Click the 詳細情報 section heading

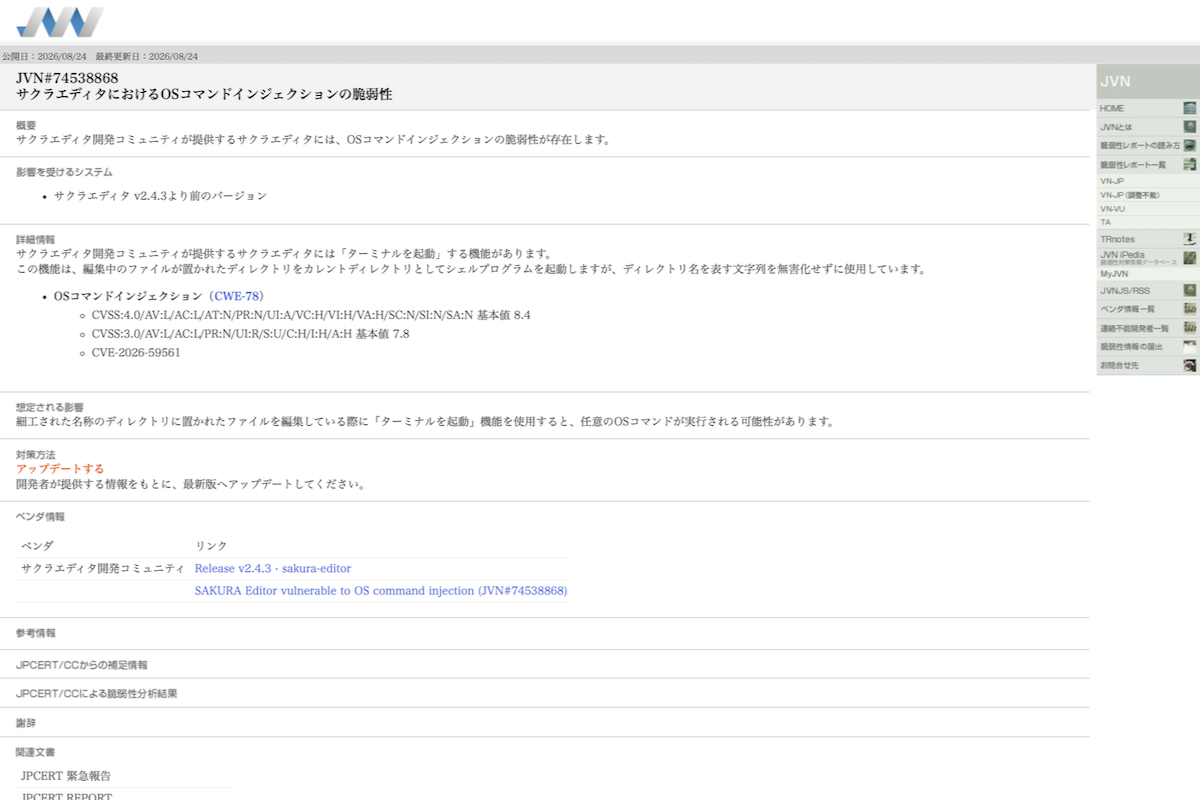pyautogui.click(x=36, y=240)
